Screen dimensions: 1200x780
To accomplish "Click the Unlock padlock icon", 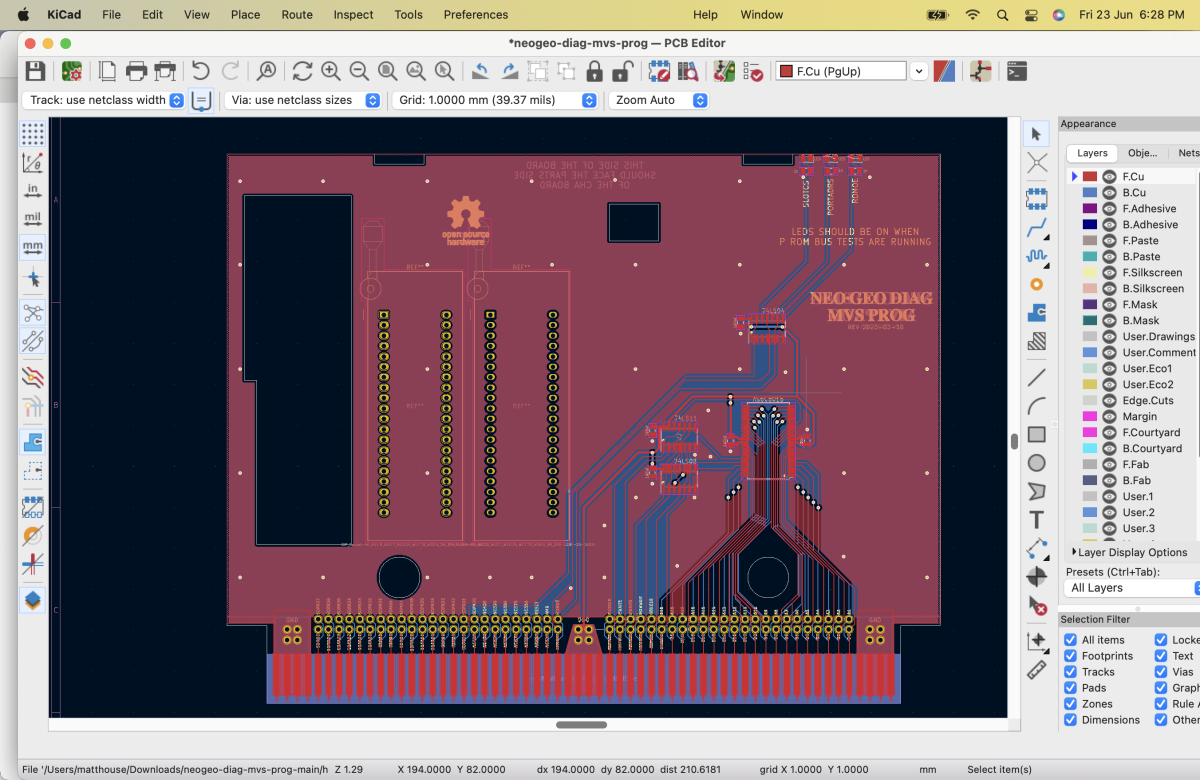I will coord(622,71).
